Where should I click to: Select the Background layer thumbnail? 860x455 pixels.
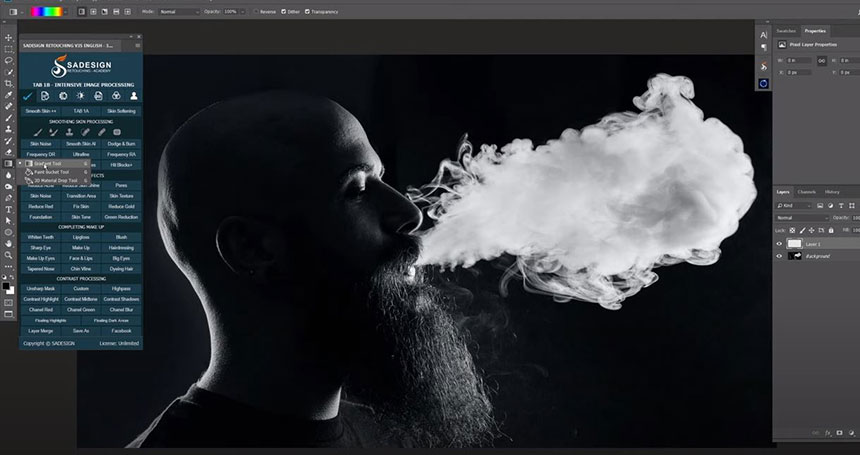[x=794, y=256]
